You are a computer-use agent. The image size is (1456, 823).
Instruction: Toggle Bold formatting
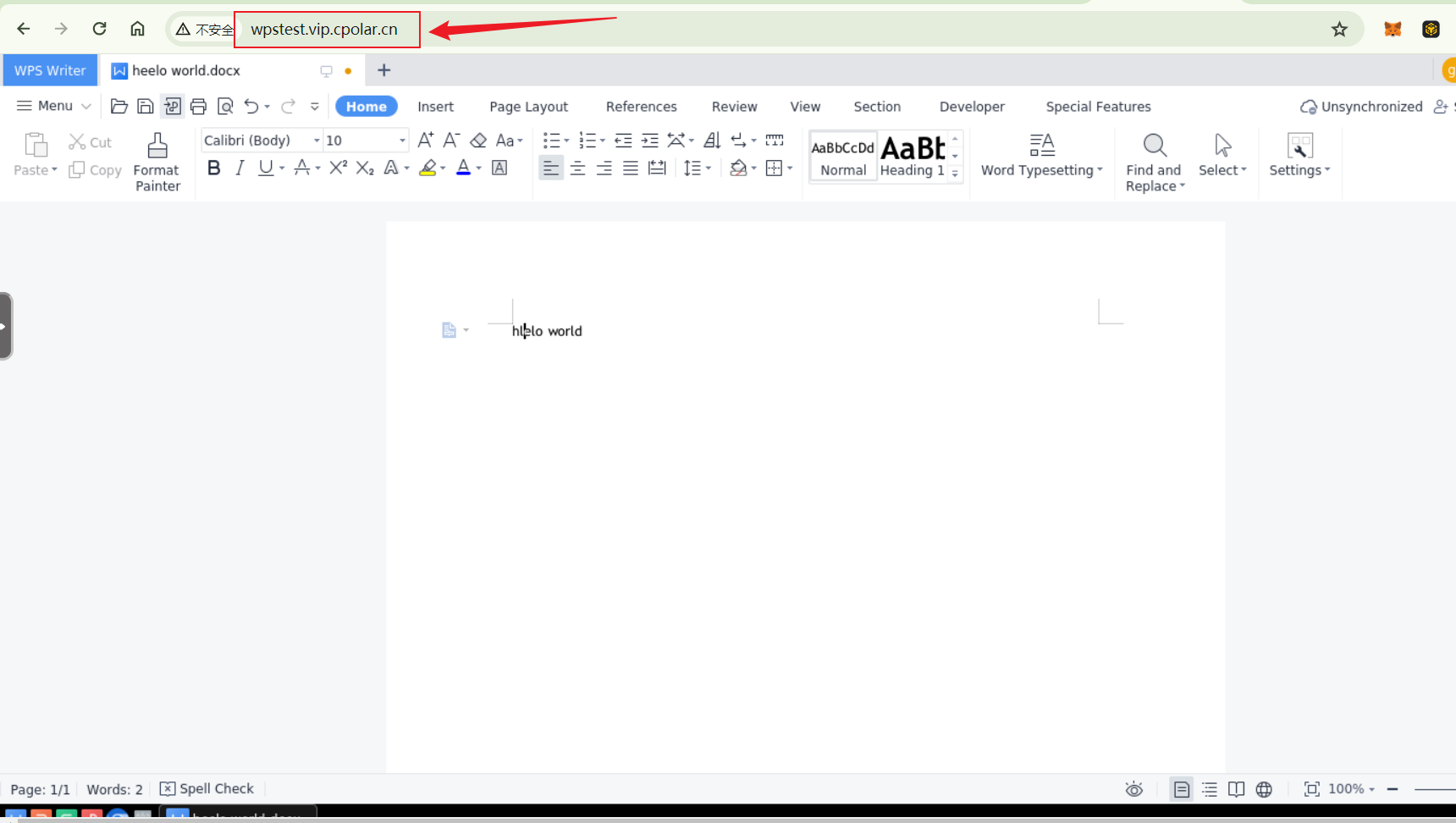coord(214,168)
